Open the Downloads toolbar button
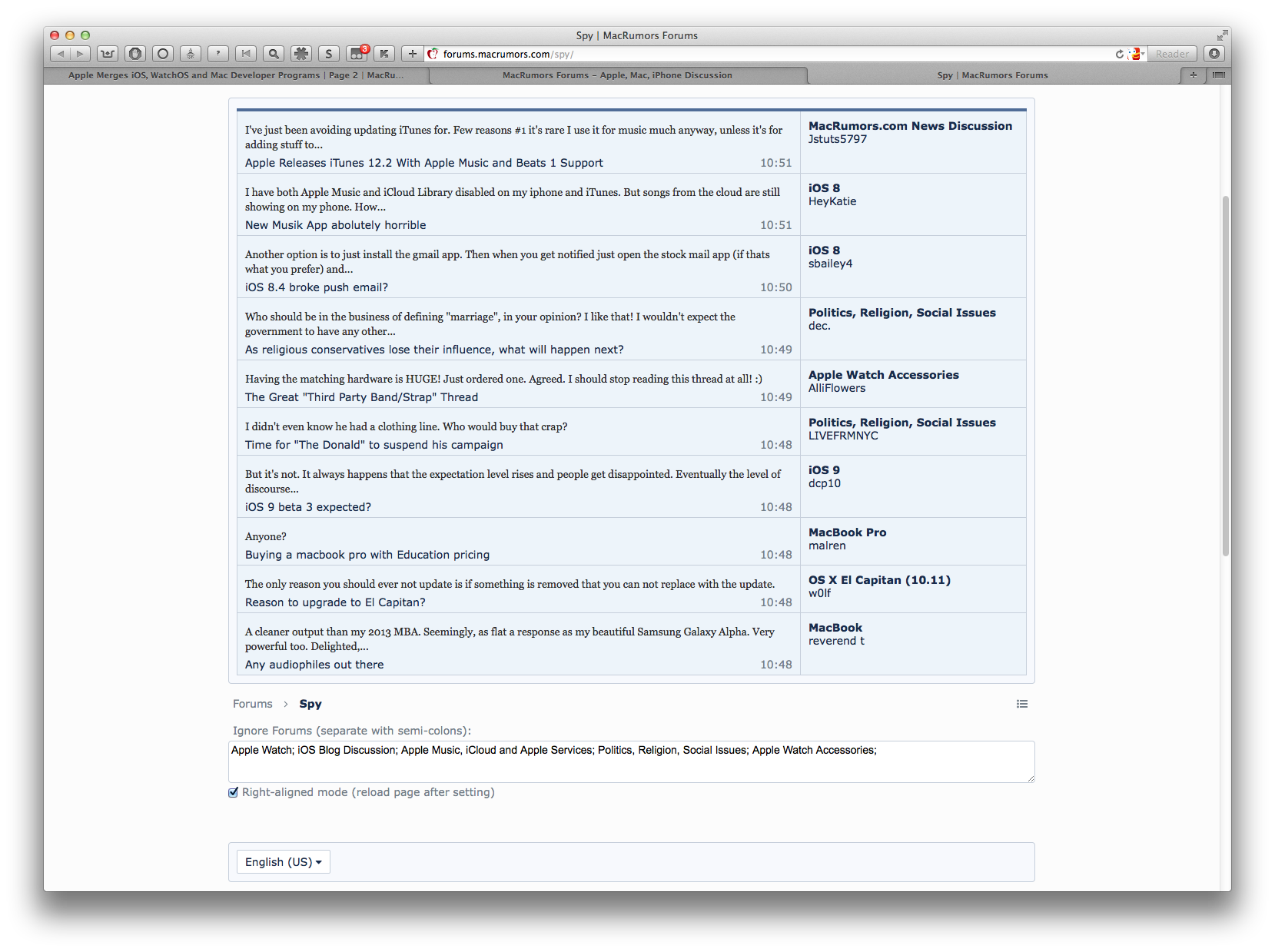The height and width of the screenshot is (952, 1275). pos(1214,54)
